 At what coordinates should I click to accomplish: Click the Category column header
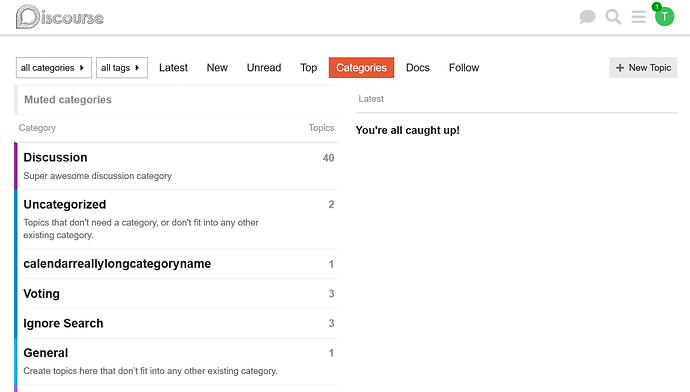37,128
